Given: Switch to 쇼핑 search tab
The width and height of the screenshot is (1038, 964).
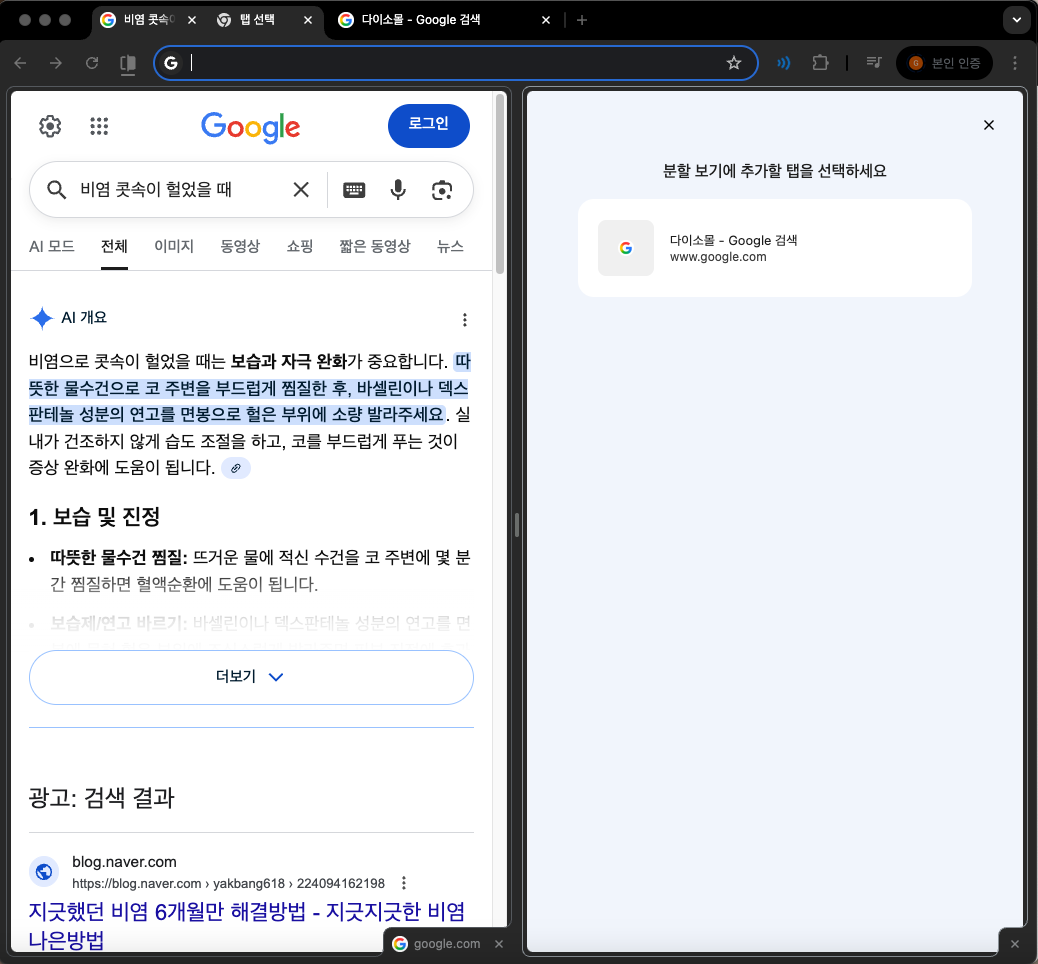Looking at the screenshot, I should tap(300, 246).
